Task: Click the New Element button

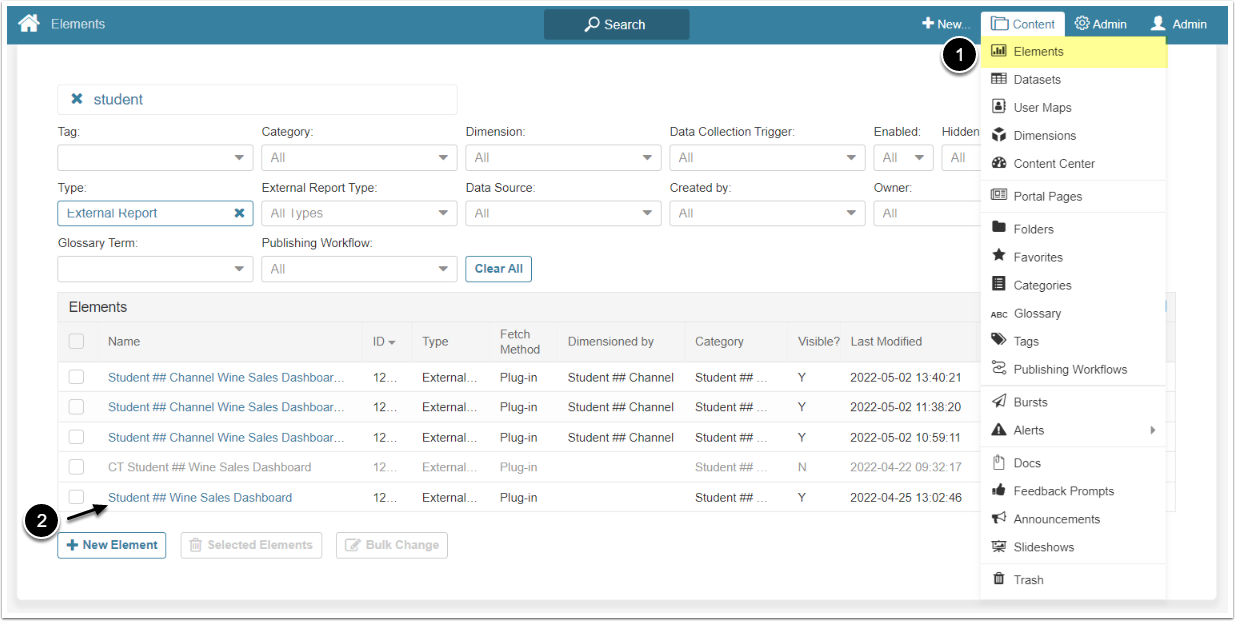Action: (112, 545)
